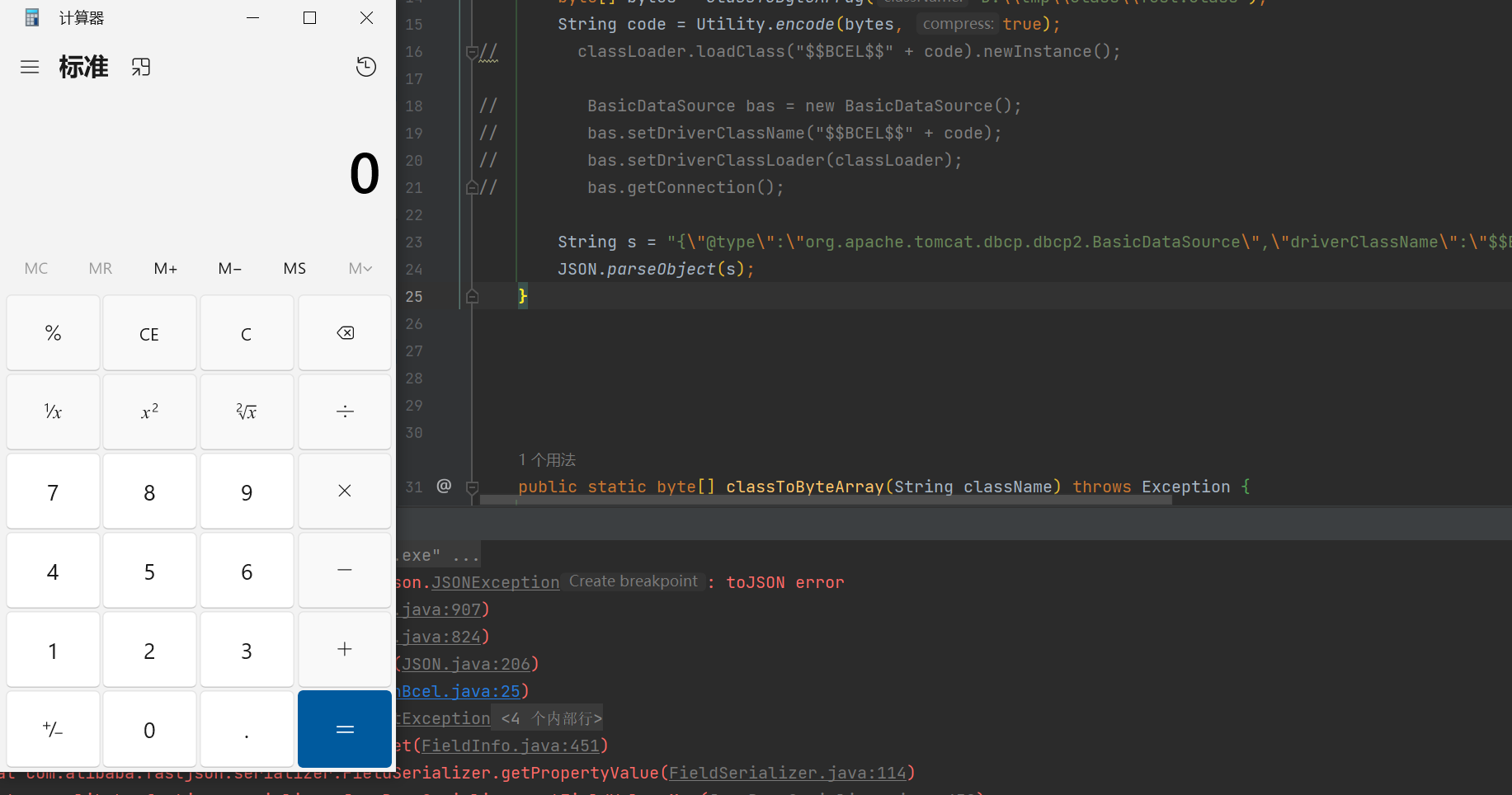Click the reciprocal 1/x key
Viewport: 1512px width, 795px height.
[x=53, y=412]
